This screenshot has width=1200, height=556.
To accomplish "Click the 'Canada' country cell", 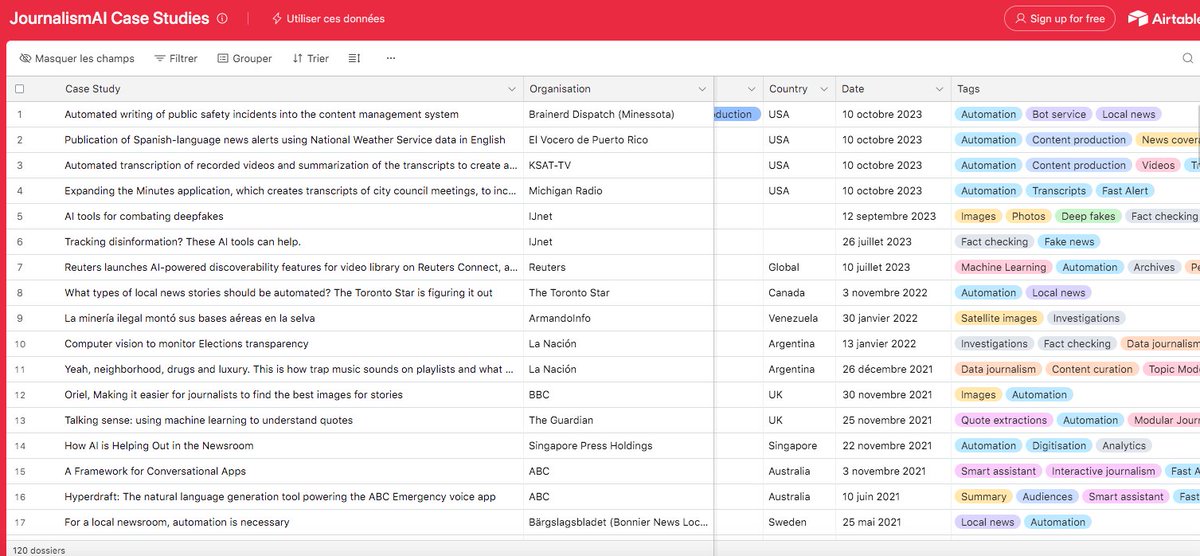I will 800,293.
